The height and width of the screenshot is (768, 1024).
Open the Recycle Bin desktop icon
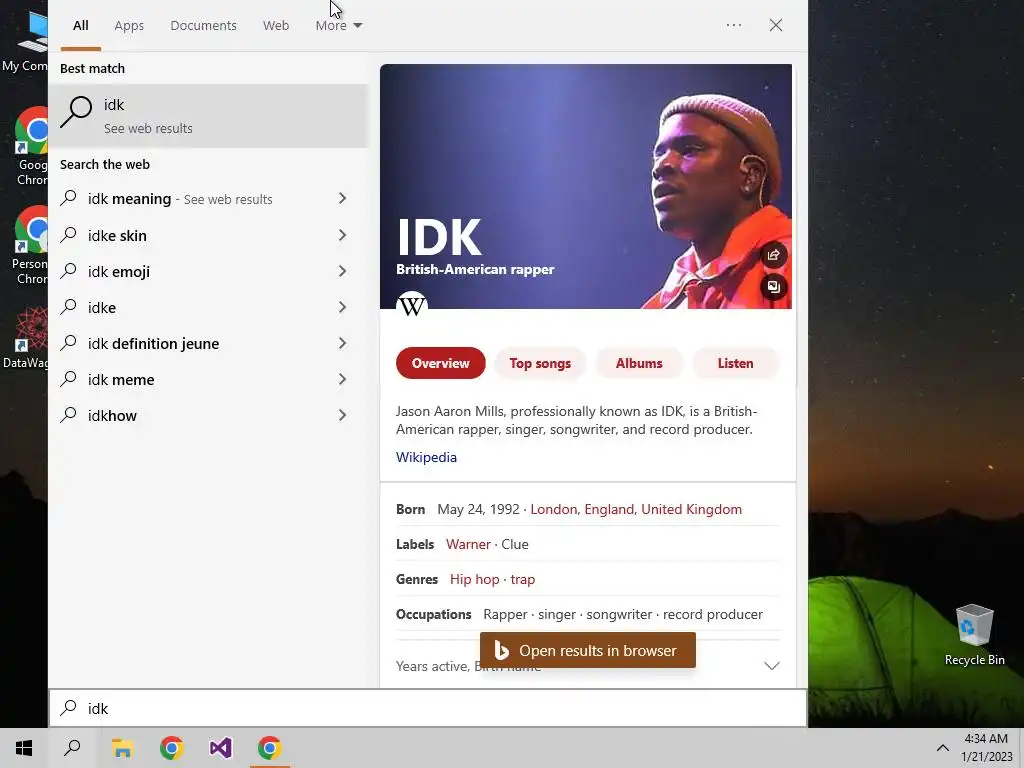coord(974,634)
